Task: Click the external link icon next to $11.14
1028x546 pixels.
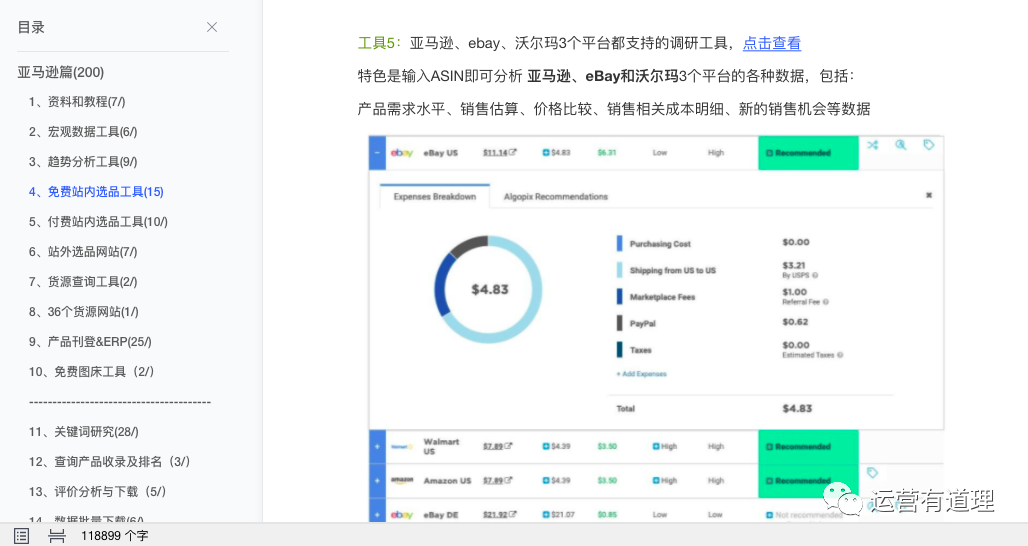Action: point(513,153)
